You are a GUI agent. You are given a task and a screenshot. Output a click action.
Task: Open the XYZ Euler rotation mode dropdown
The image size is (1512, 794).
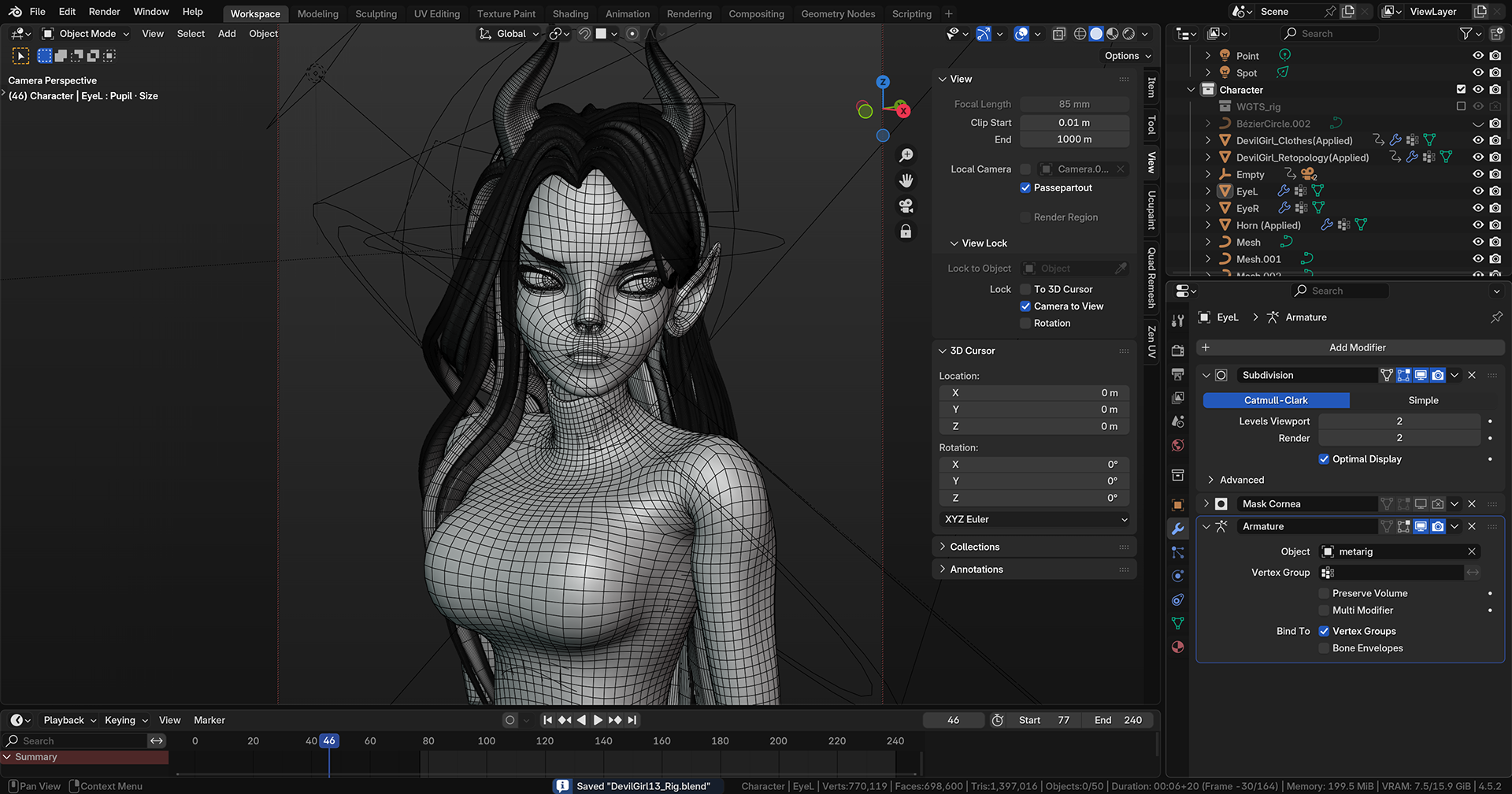click(x=1035, y=519)
